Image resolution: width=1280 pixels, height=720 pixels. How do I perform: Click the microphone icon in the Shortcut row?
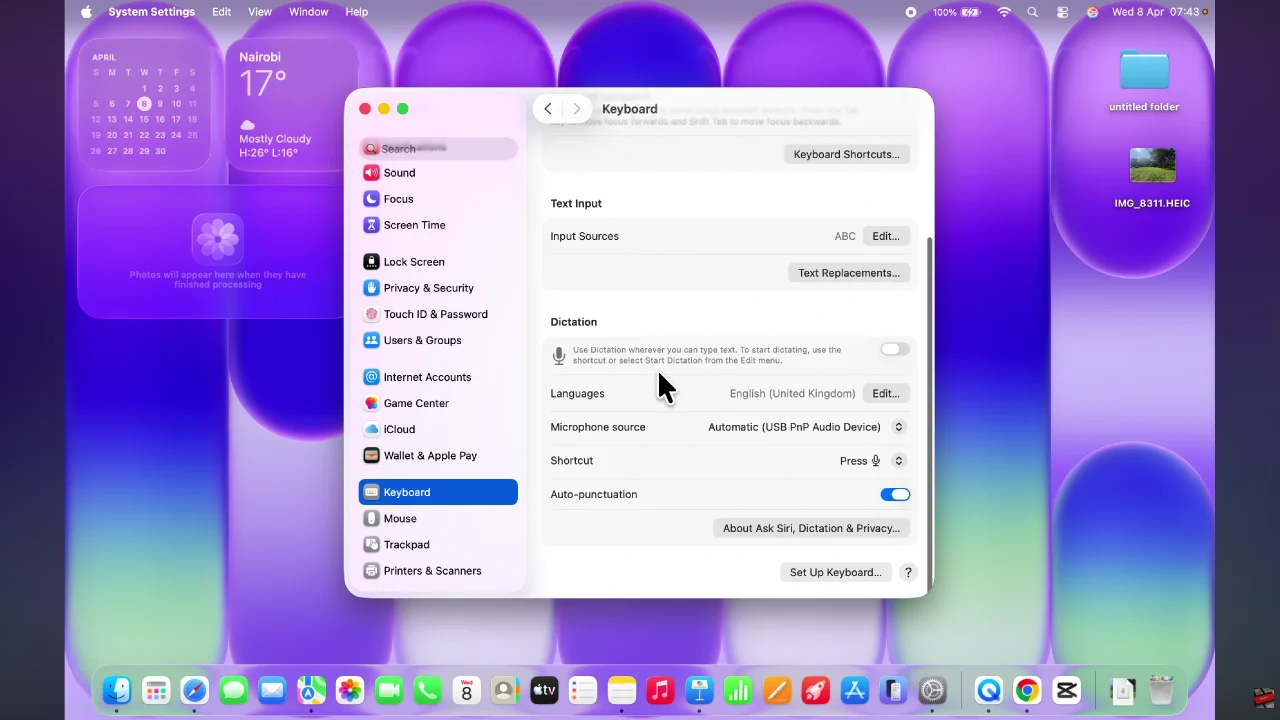point(875,460)
